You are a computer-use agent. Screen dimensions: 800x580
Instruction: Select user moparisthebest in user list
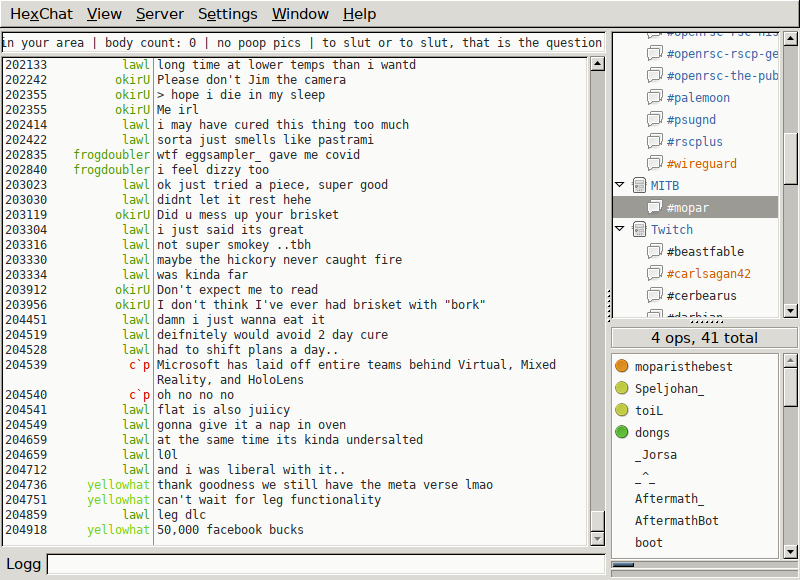[684, 366]
